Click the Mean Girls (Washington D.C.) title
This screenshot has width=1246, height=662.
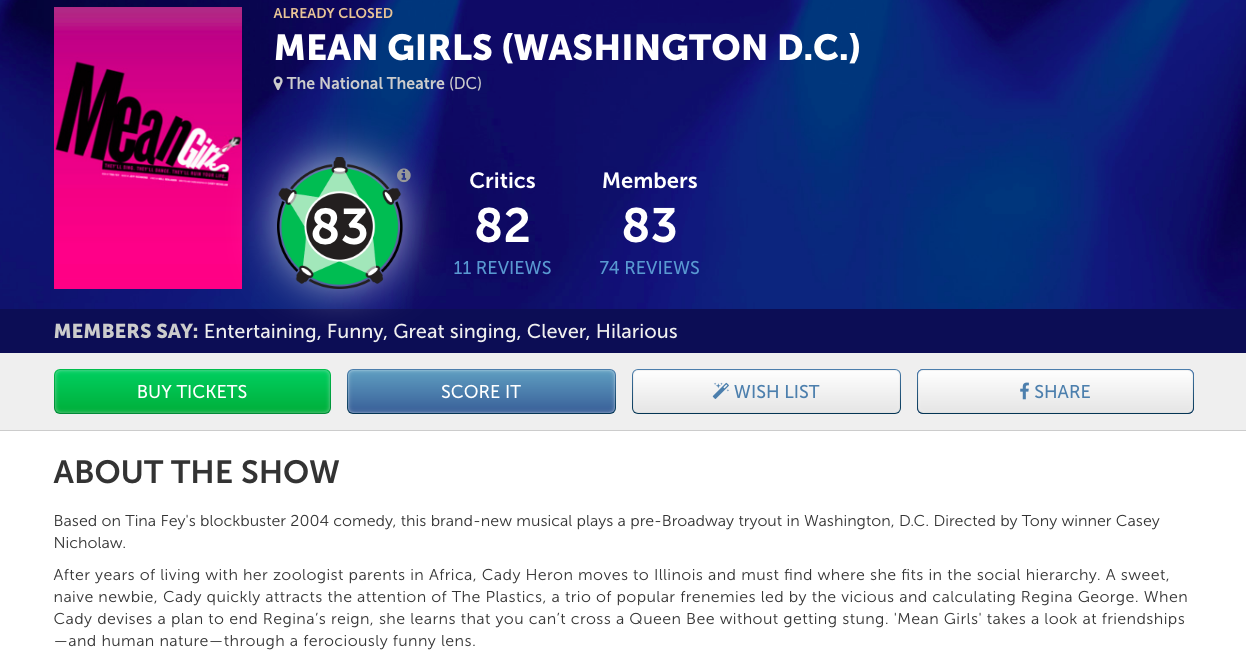click(x=567, y=48)
